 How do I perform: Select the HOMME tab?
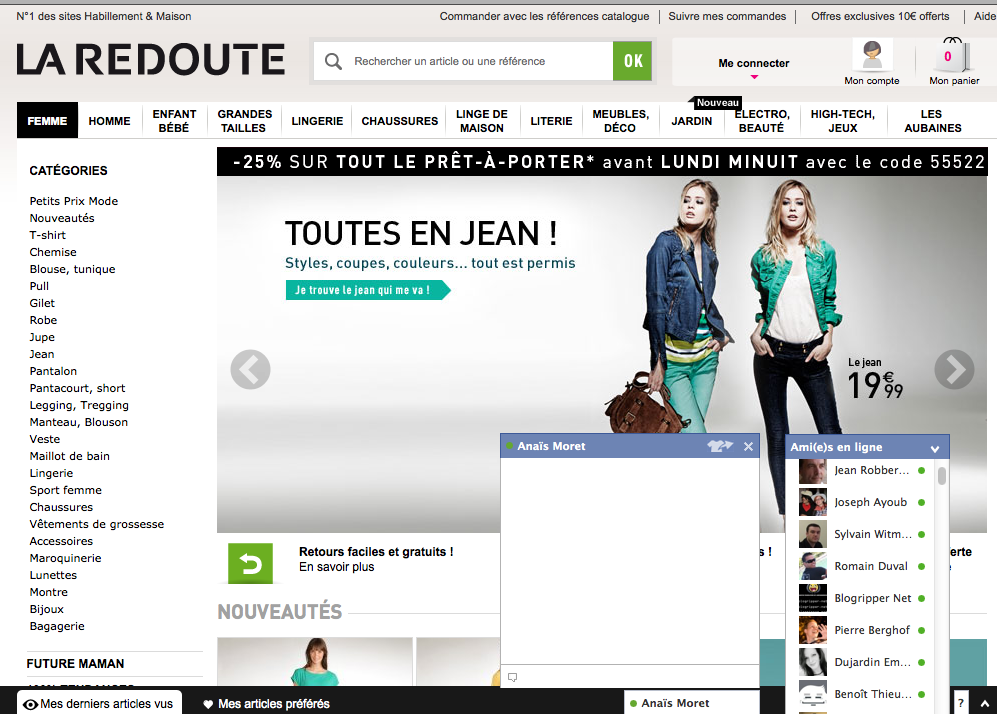click(x=109, y=121)
